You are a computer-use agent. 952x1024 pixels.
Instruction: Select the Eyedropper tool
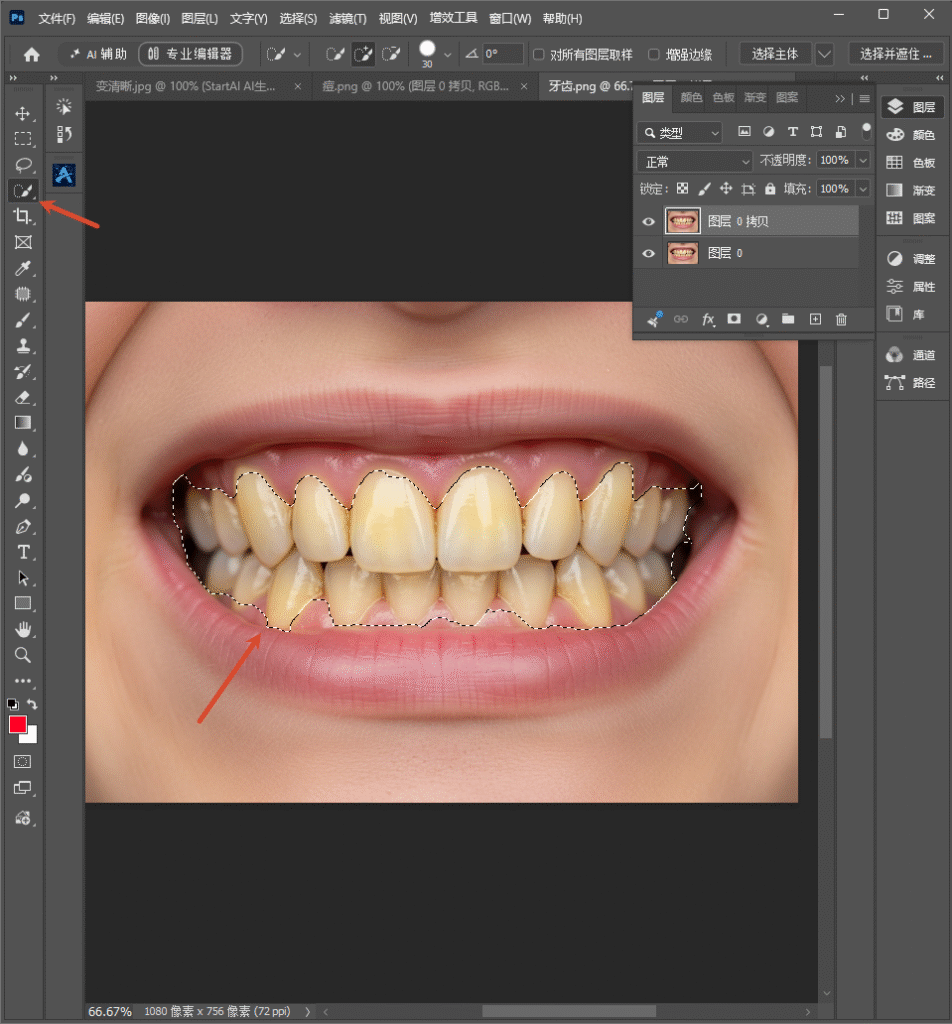(x=23, y=268)
